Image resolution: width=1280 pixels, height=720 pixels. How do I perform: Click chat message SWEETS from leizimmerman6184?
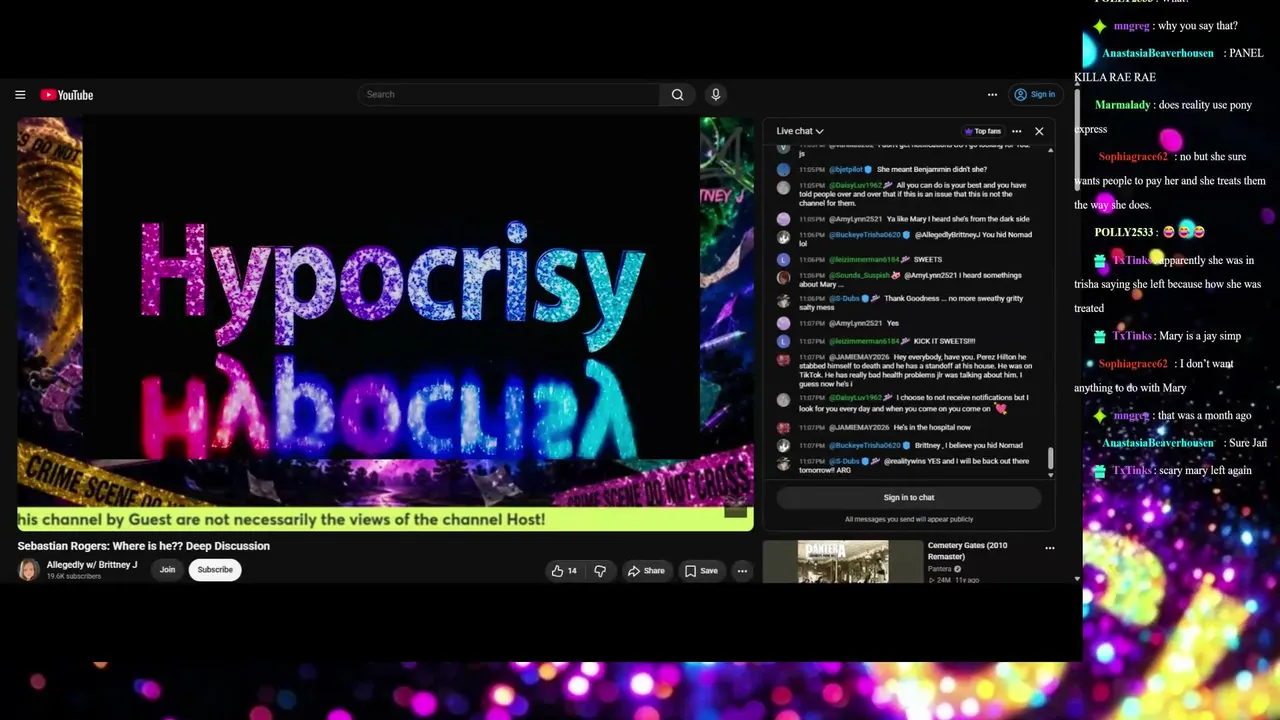(x=927, y=259)
